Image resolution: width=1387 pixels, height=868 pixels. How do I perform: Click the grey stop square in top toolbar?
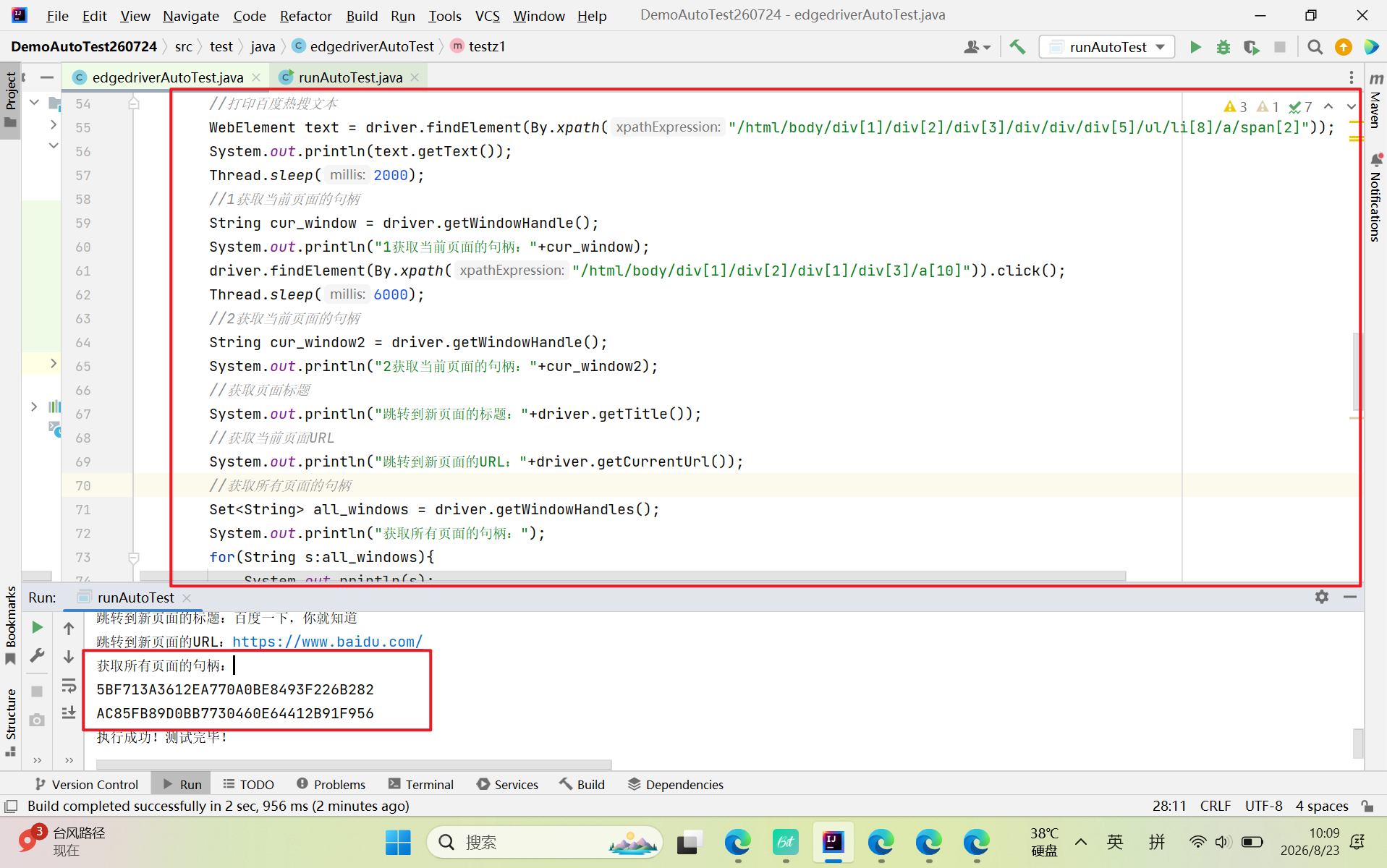1279,47
